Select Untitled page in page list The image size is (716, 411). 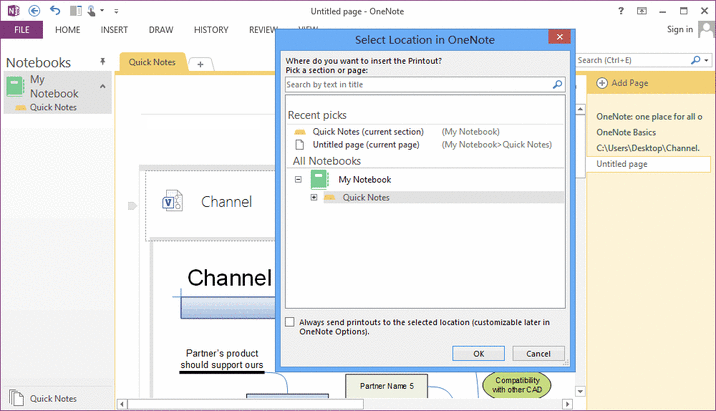click(x=649, y=164)
